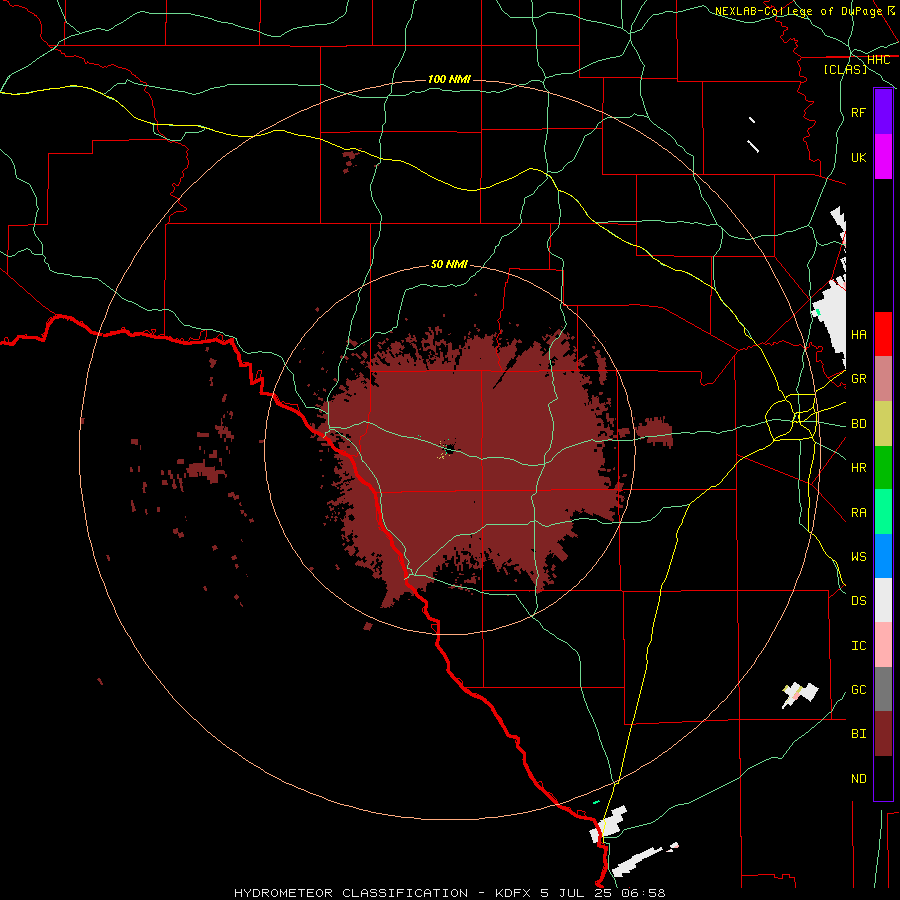Click the 'KDFX' radar site identifier
Screen dimensions: 900x900
pyautogui.click(x=514, y=893)
